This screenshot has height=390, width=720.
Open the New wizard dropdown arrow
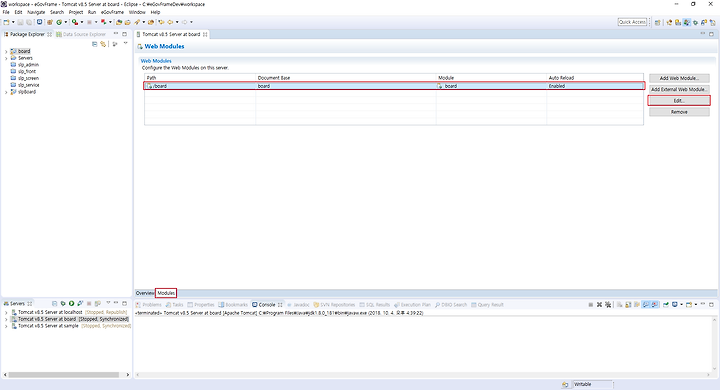pos(13,22)
